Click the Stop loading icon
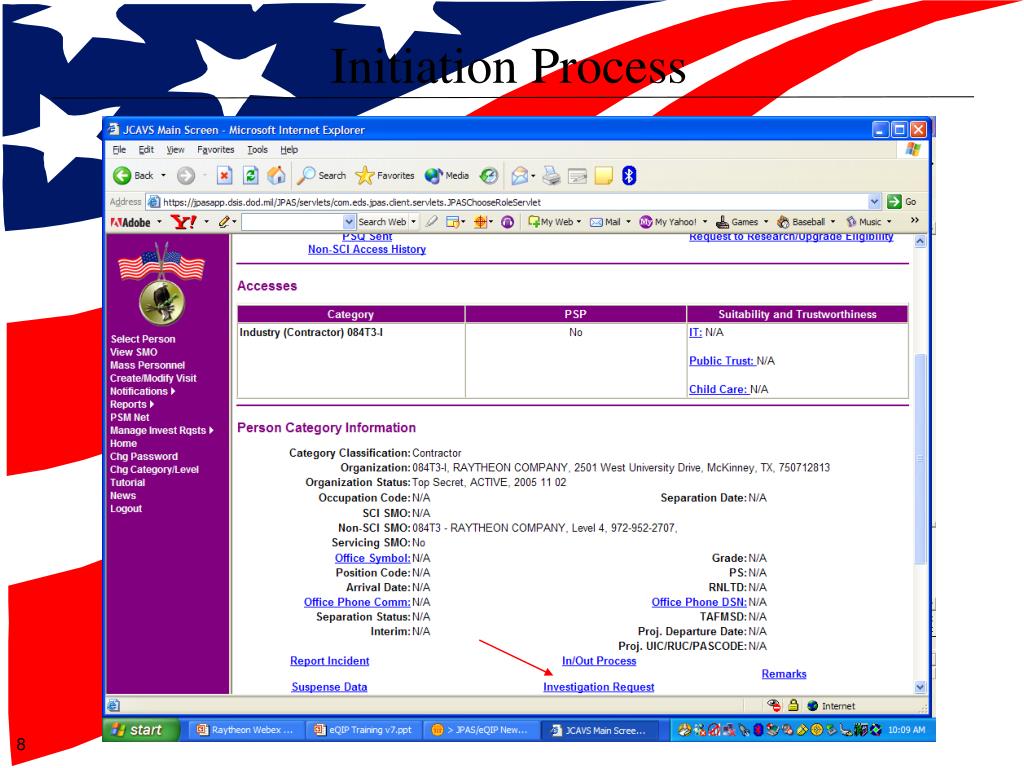The width and height of the screenshot is (1024, 768). pyautogui.click(x=224, y=175)
